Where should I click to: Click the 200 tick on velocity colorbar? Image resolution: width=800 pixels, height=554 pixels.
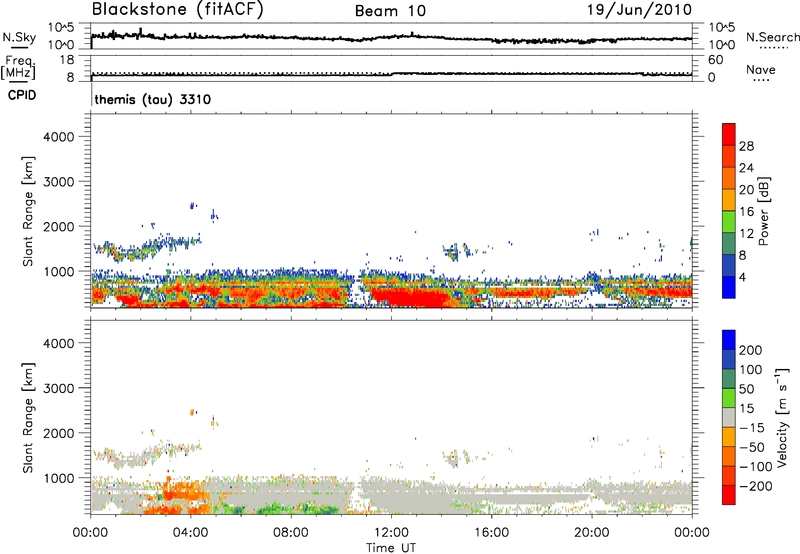(751, 350)
